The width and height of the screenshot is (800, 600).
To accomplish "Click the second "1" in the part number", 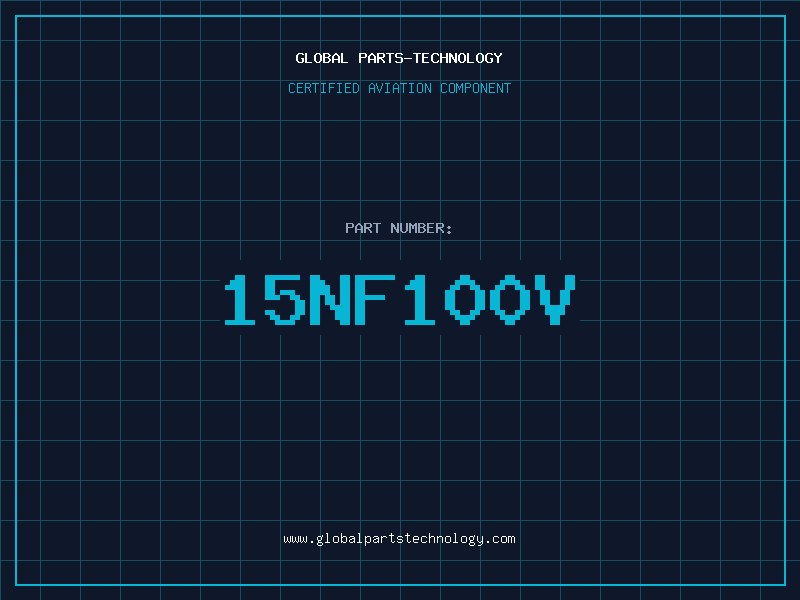I will tap(420, 300).
